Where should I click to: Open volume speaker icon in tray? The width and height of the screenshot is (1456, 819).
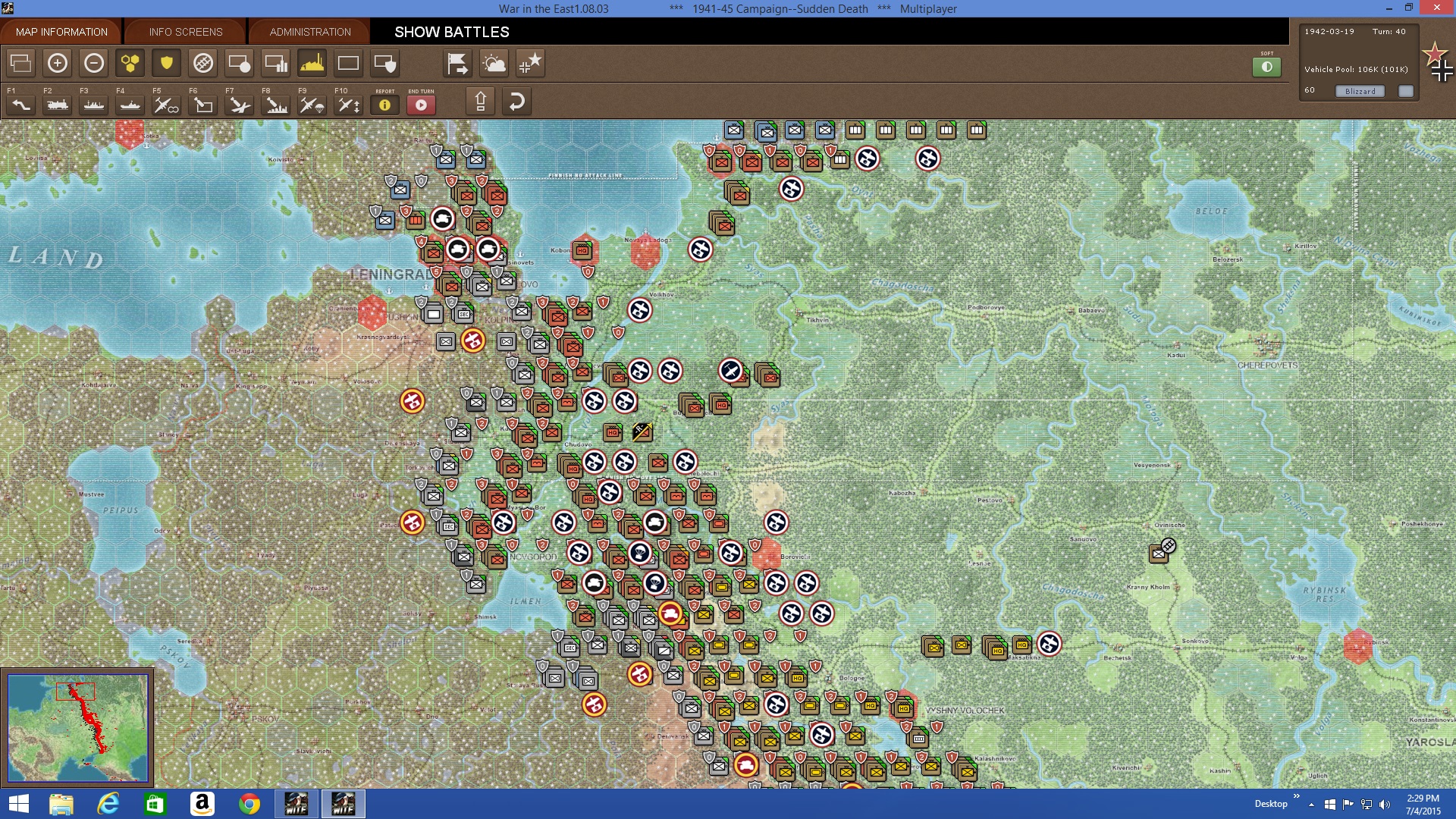coord(1385,805)
